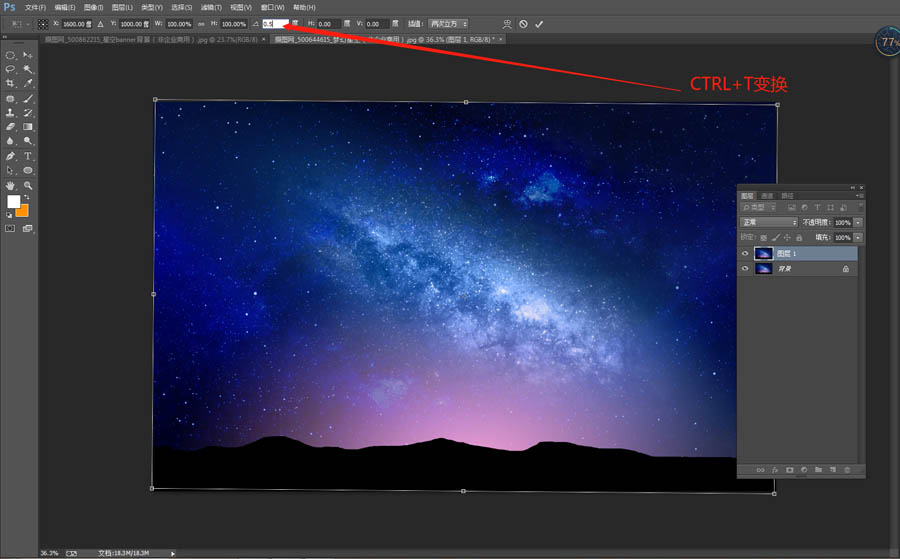Select the Gradient tool

(x=28, y=127)
